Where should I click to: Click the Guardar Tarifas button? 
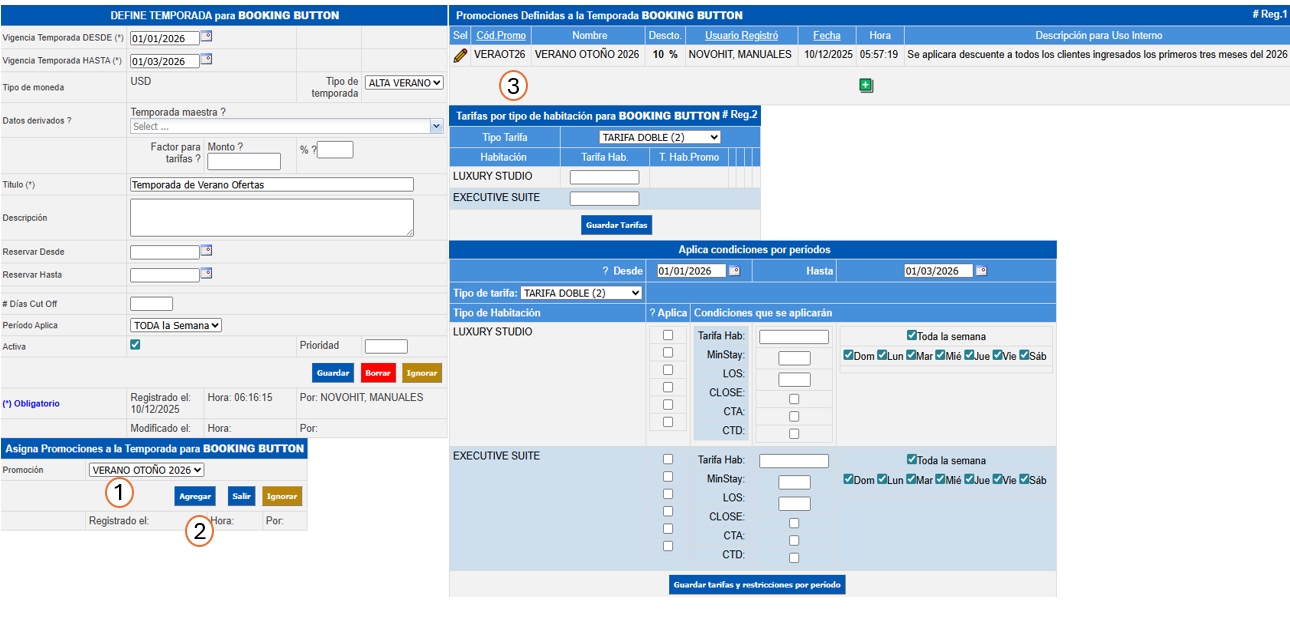click(617, 225)
